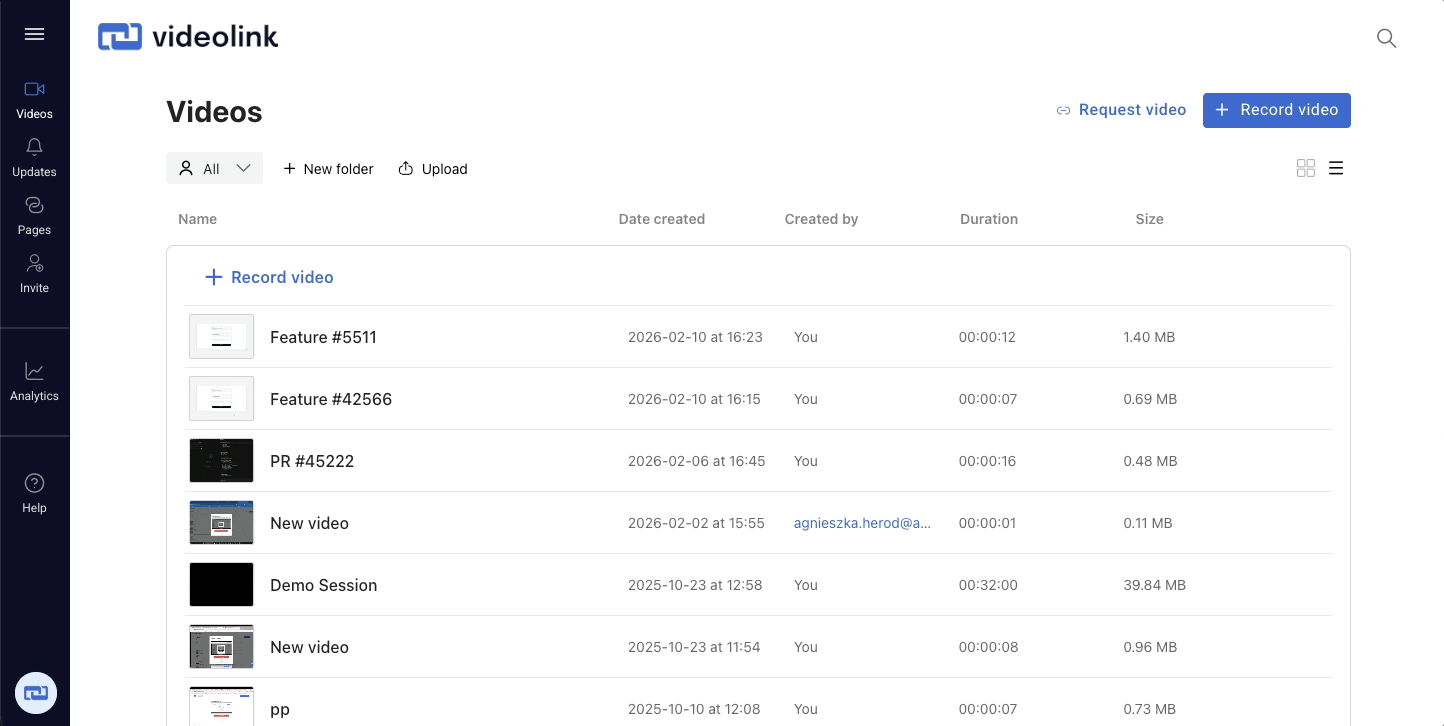1444x726 pixels.
Task: Expand the All filter dropdown
Action: pos(214,169)
